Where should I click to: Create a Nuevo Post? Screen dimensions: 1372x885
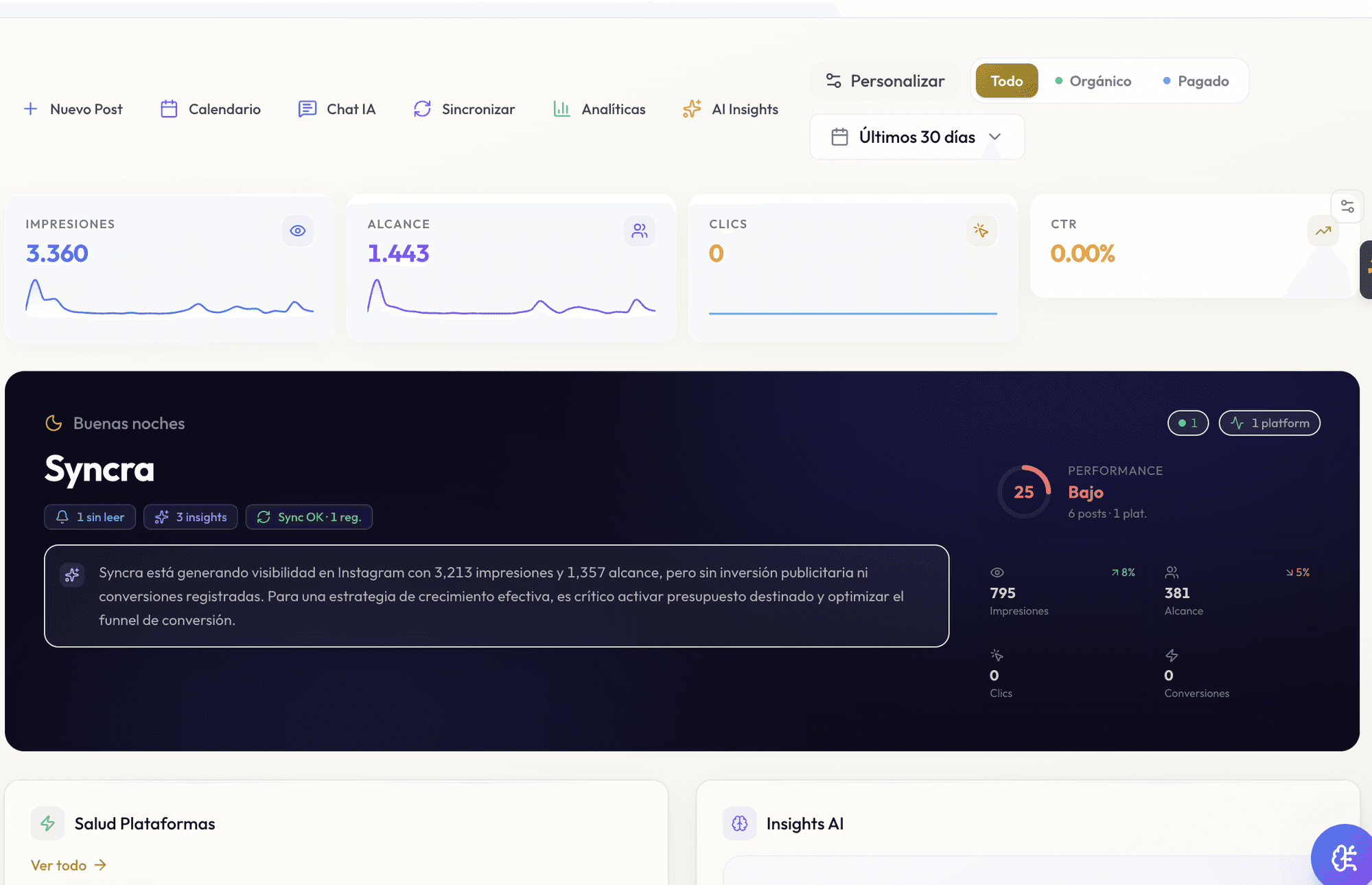tap(73, 108)
